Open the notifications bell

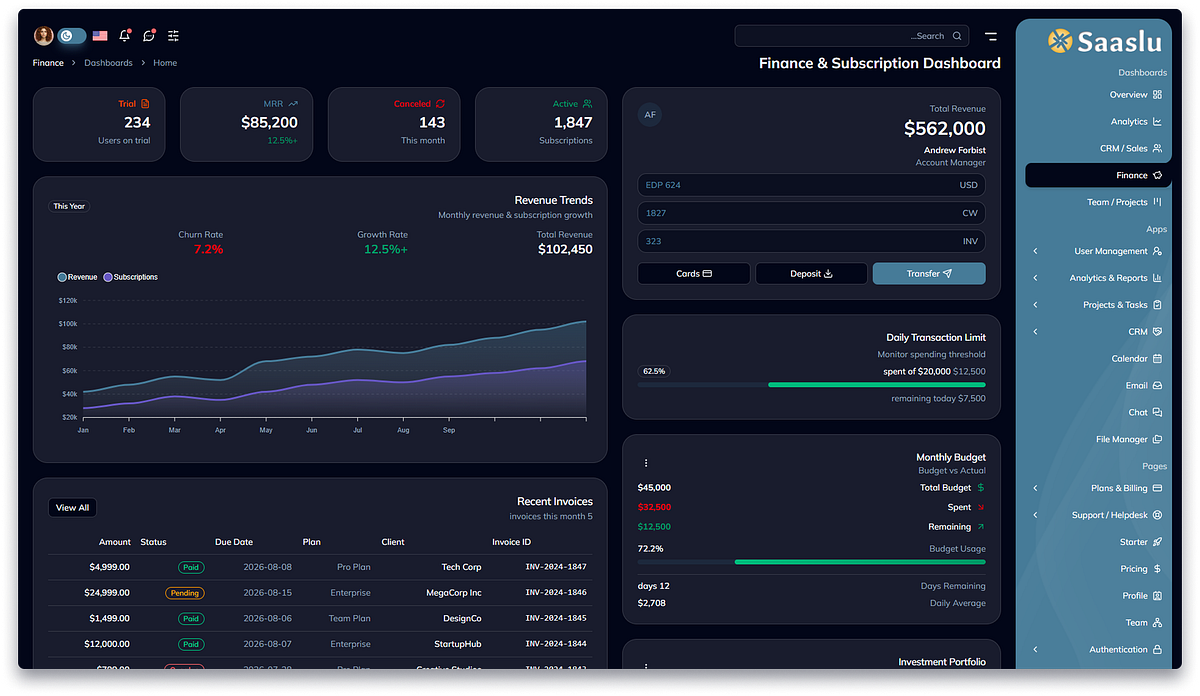(x=125, y=36)
